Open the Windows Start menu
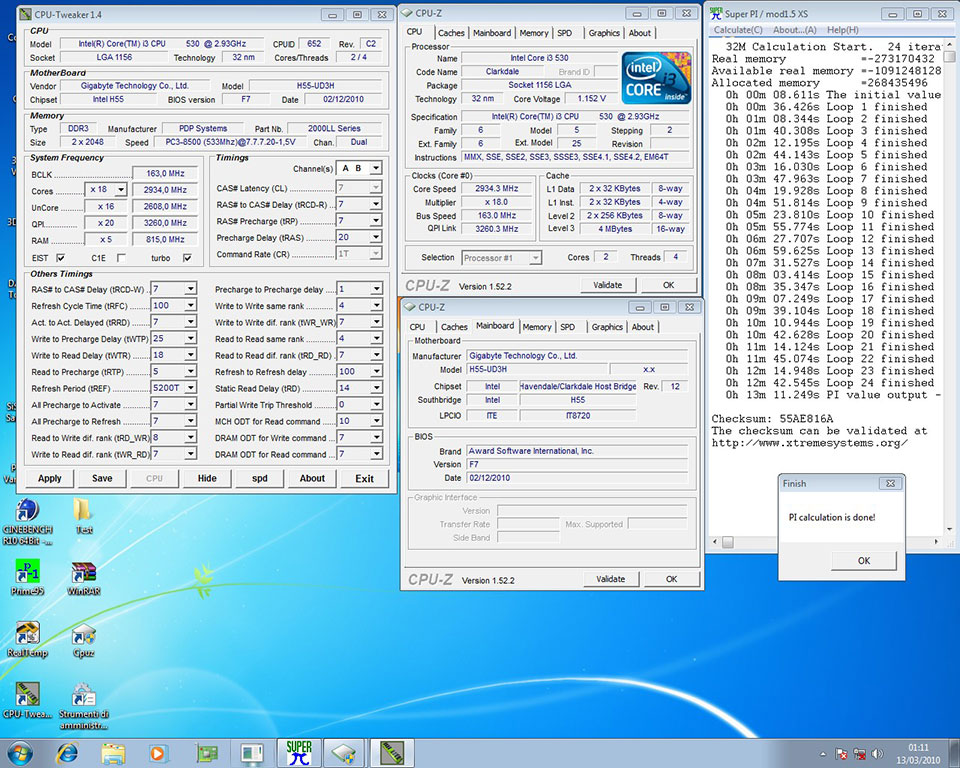The width and height of the screenshot is (960, 768). tap(18, 753)
